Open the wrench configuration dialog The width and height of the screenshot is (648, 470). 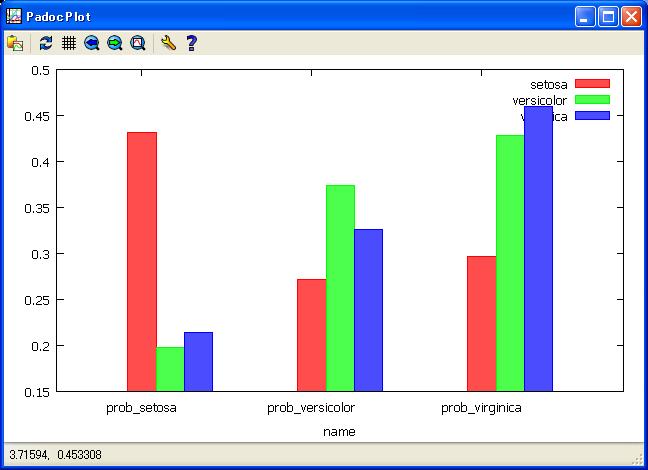point(168,43)
